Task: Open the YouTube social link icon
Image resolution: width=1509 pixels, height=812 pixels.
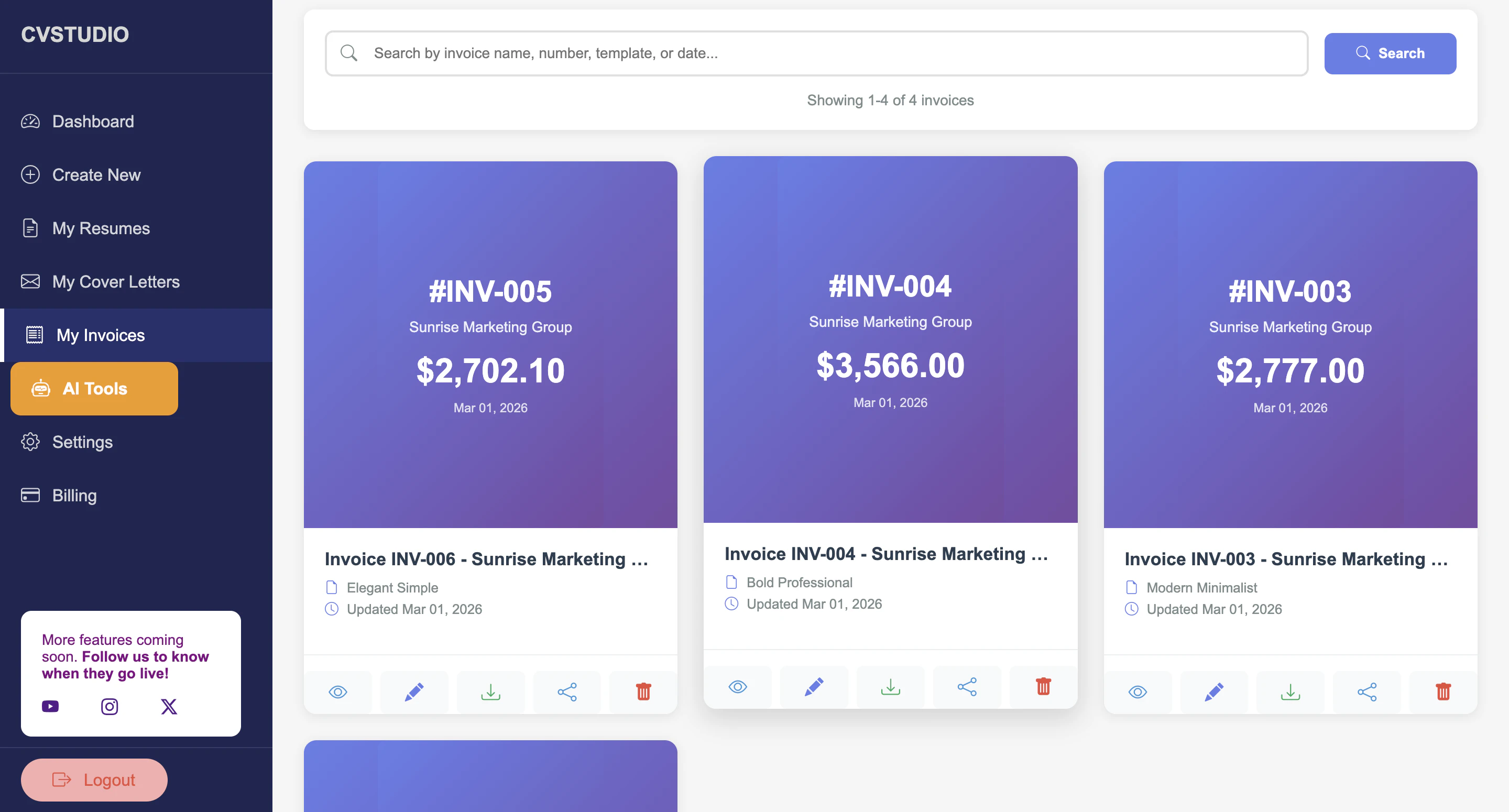Action: [x=50, y=707]
